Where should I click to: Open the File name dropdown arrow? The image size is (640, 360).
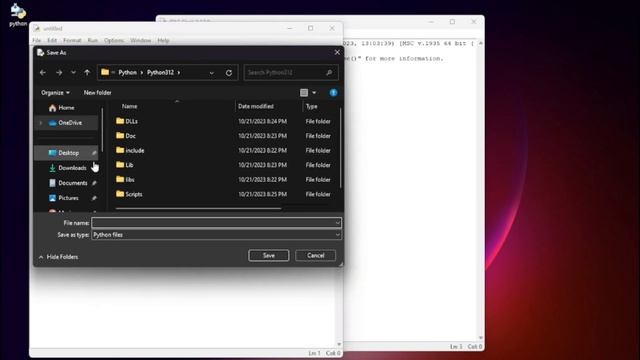point(338,223)
